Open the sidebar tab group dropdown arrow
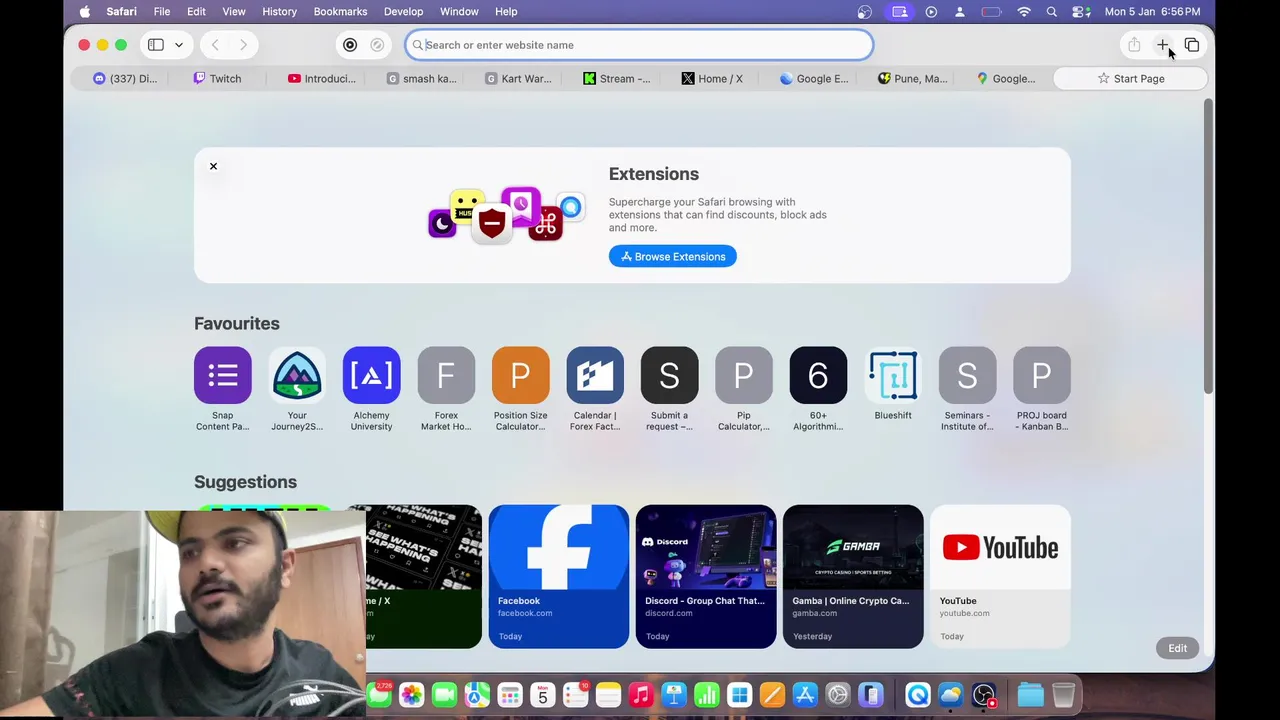This screenshot has width=1280, height=720. [x=179, y=45]
